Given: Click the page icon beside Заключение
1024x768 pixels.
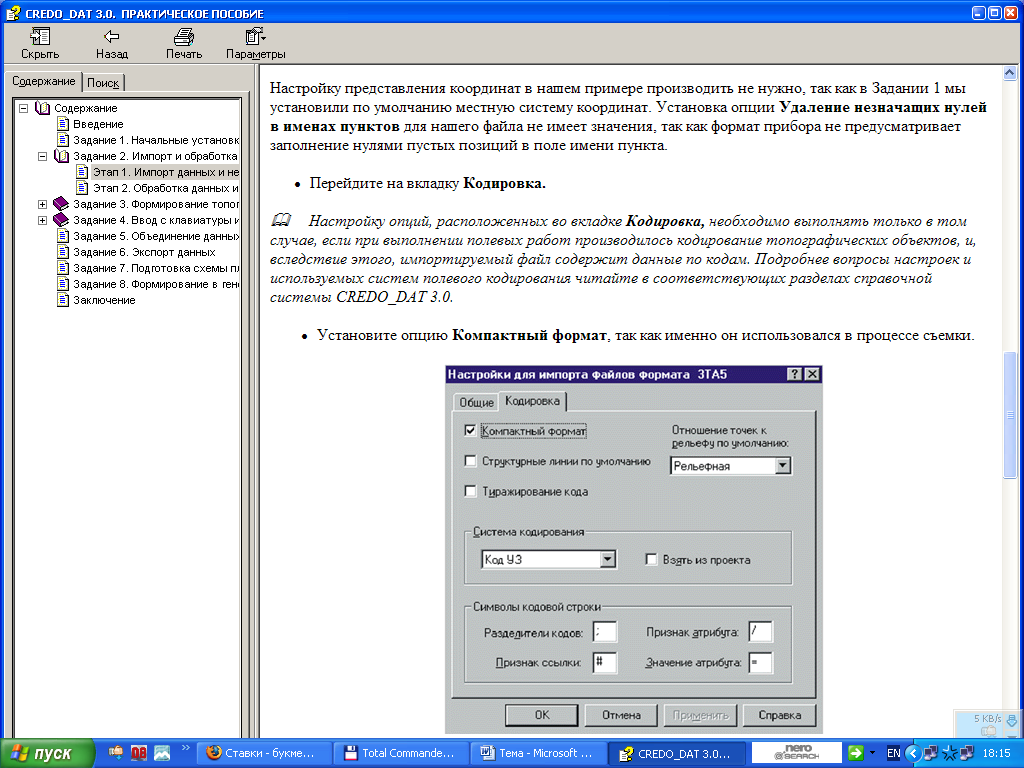Looking at the screenshot, I should (x=63, y=300).
